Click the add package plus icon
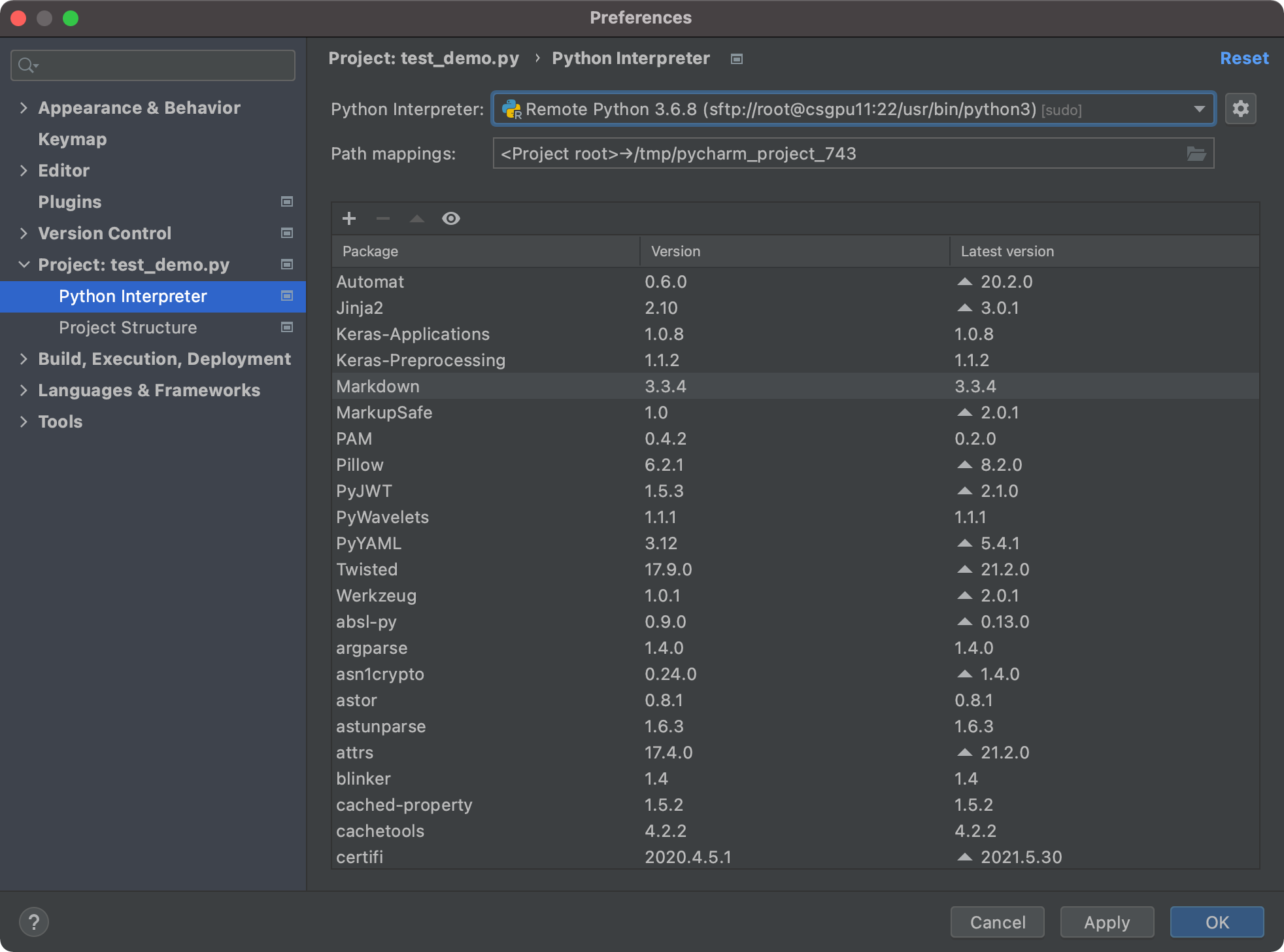This screenshot has height=952, width=1284. tap(349, 218)
